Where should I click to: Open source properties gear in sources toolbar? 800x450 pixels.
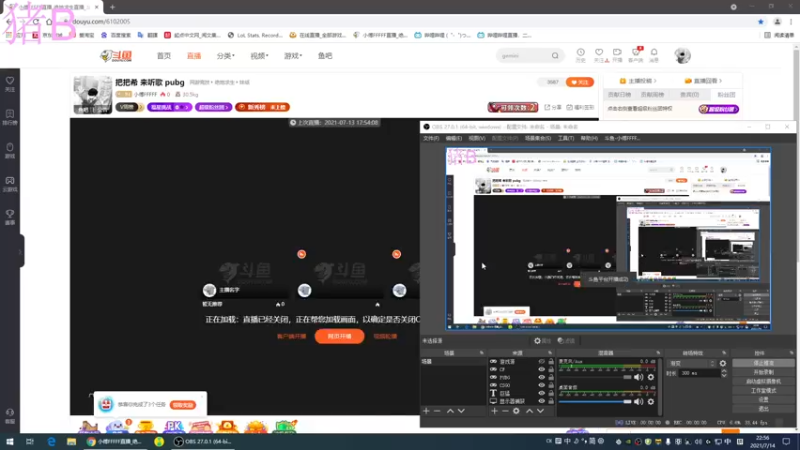pos(516,411)
